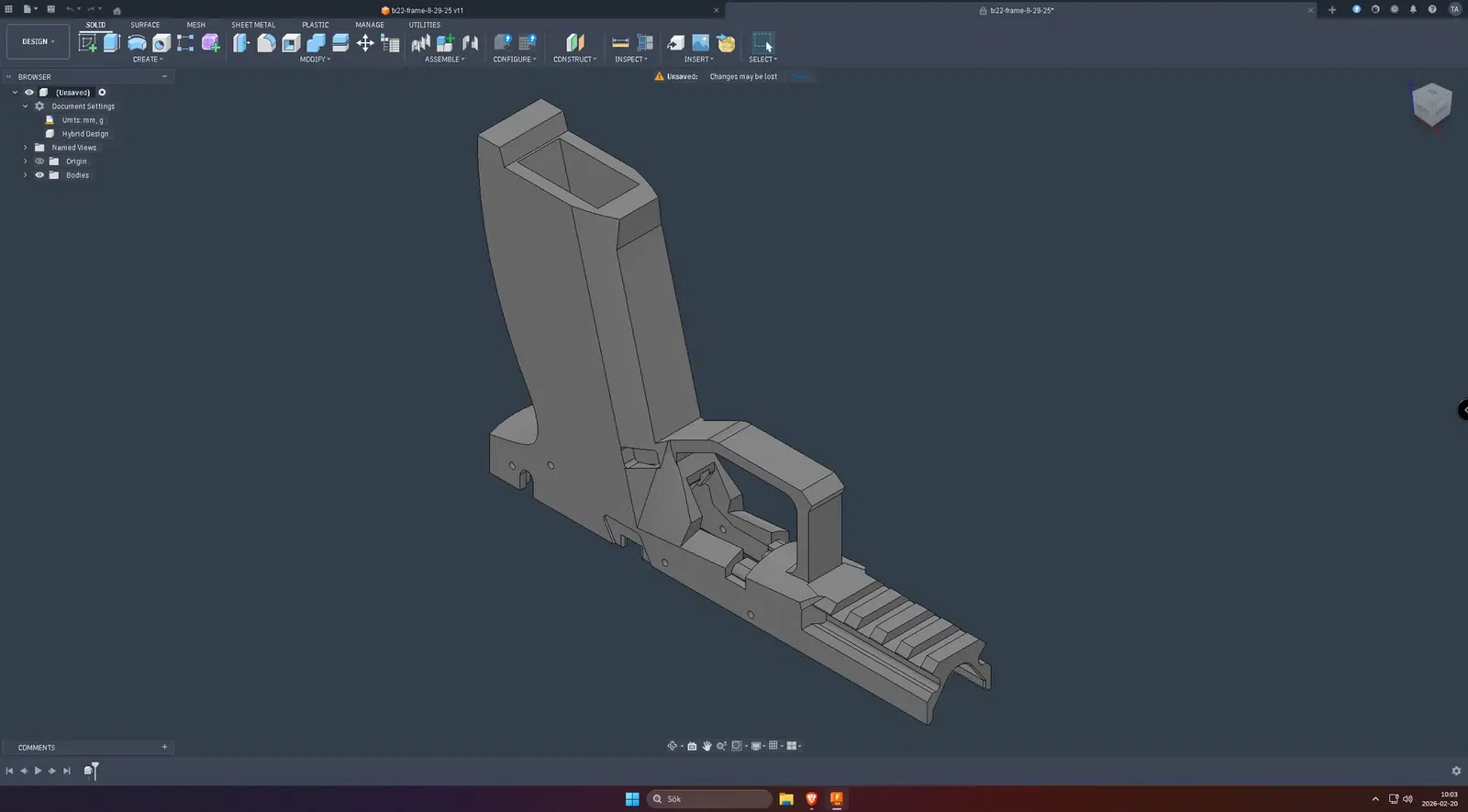Open the Inspect dropdown menu
The width and height of the screenshot is (1468, 812).
point(631,60)
